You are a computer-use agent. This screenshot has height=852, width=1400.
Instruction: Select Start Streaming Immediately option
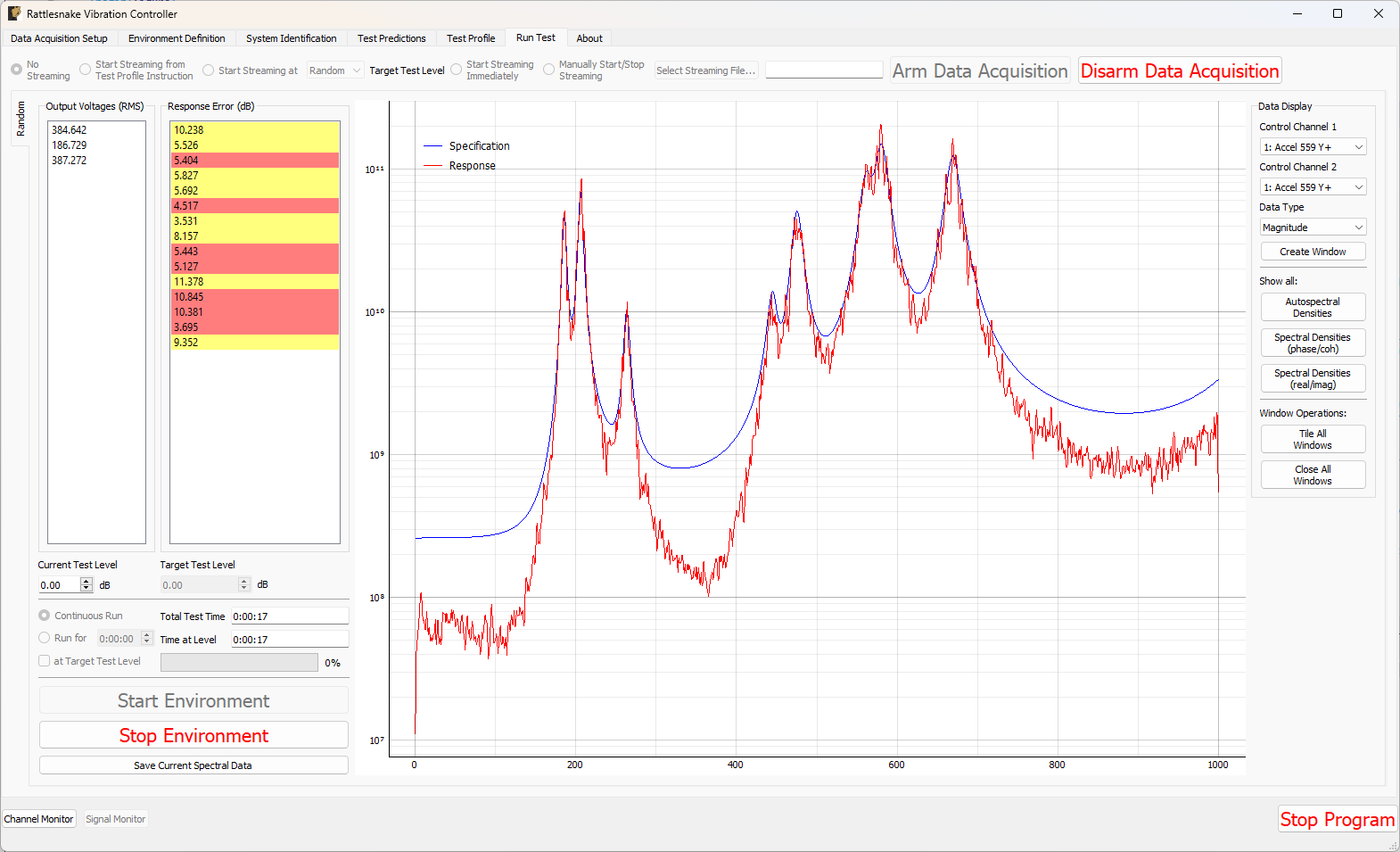pyautogui.click(x=457, y=70)
